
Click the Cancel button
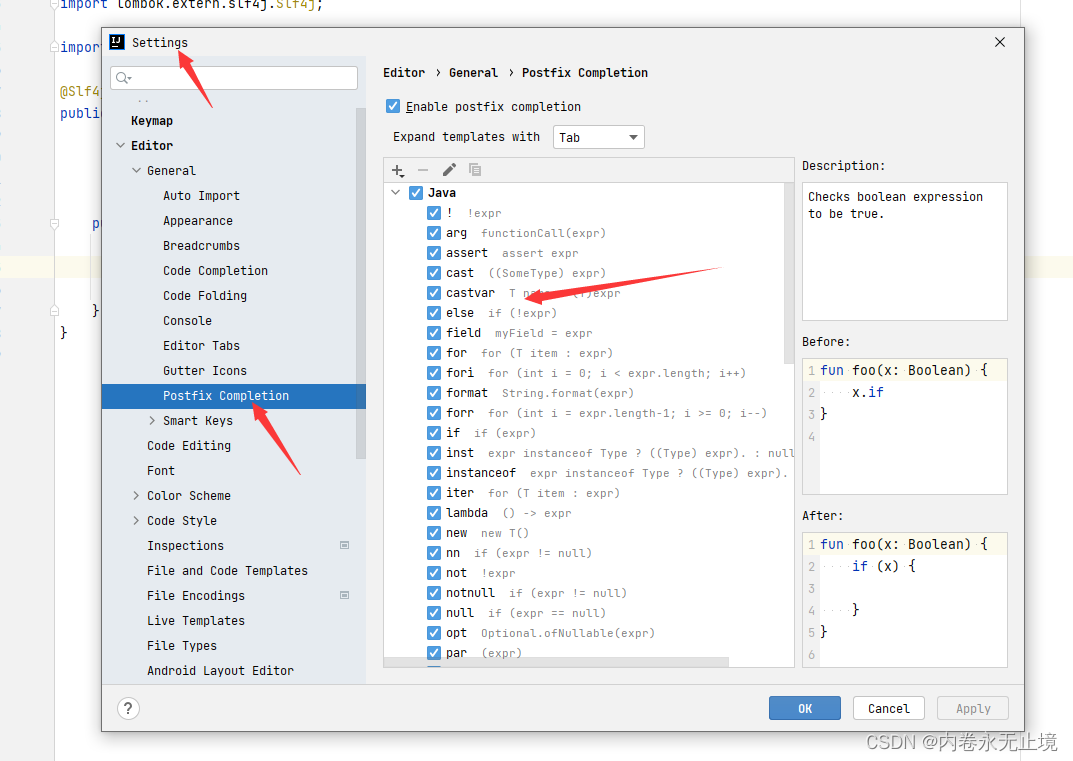889,708
